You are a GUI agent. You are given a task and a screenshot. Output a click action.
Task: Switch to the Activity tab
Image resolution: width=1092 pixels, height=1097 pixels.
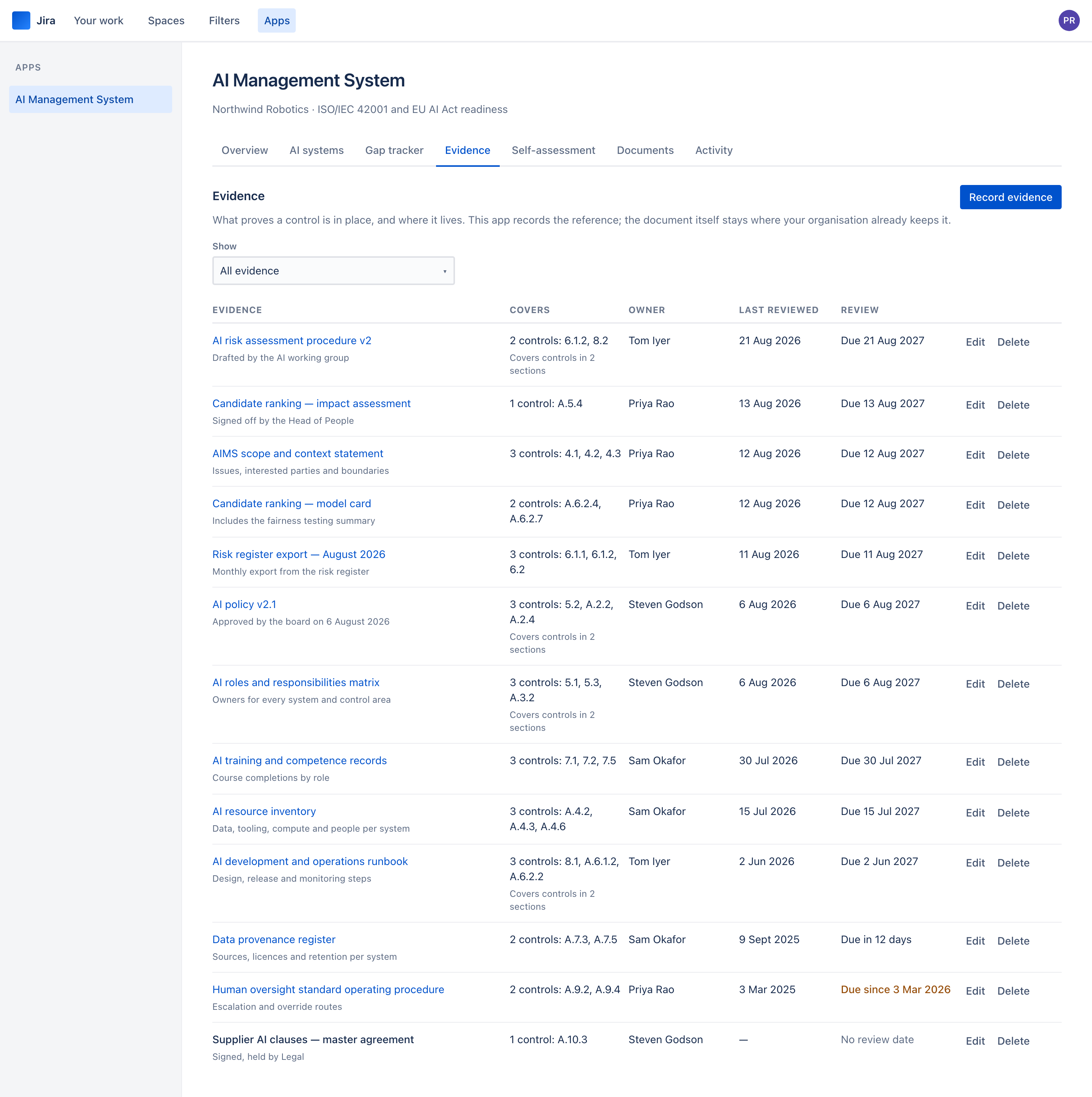[714, 150]
